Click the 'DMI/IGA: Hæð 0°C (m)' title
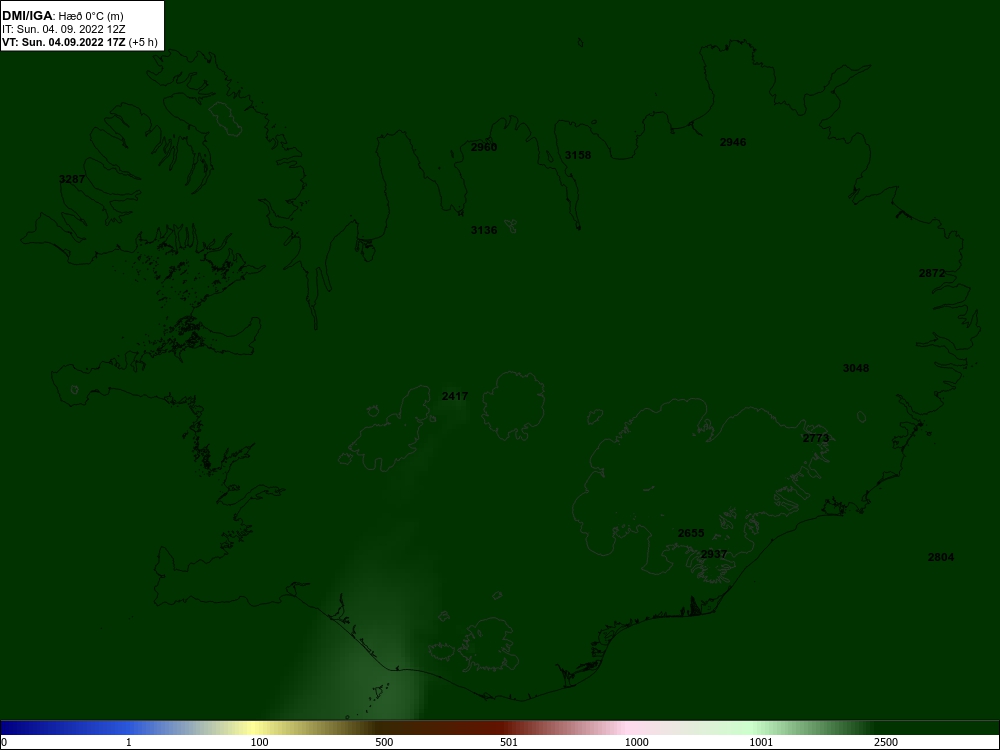This screenshot has height=750, width=1000. tap(62, 16)
